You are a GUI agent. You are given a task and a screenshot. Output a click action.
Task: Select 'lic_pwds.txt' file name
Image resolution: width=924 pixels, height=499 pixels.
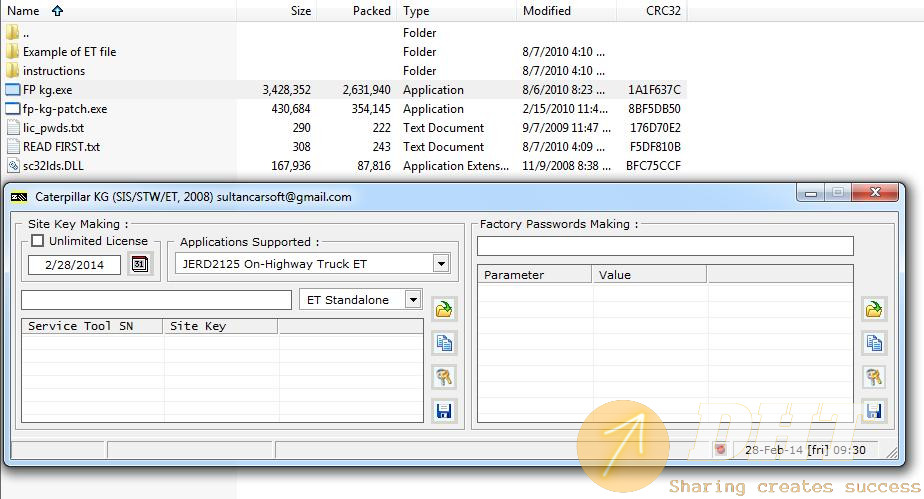click(54, 128)
